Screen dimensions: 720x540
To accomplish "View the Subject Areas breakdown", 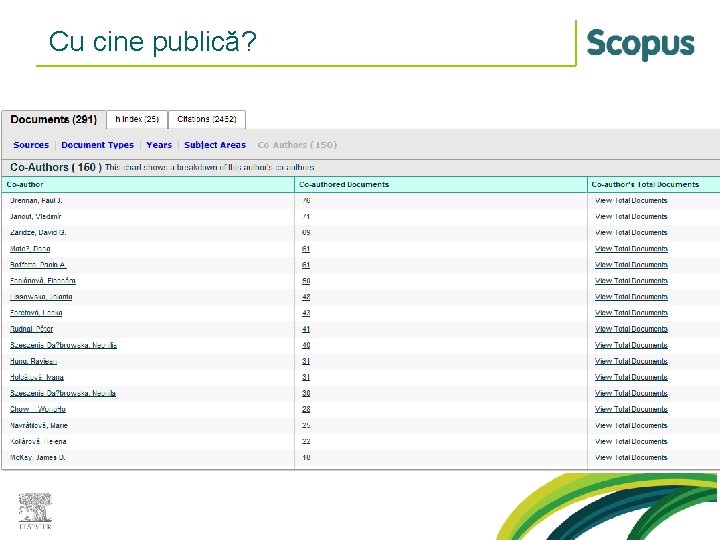I will click(215, 145).
